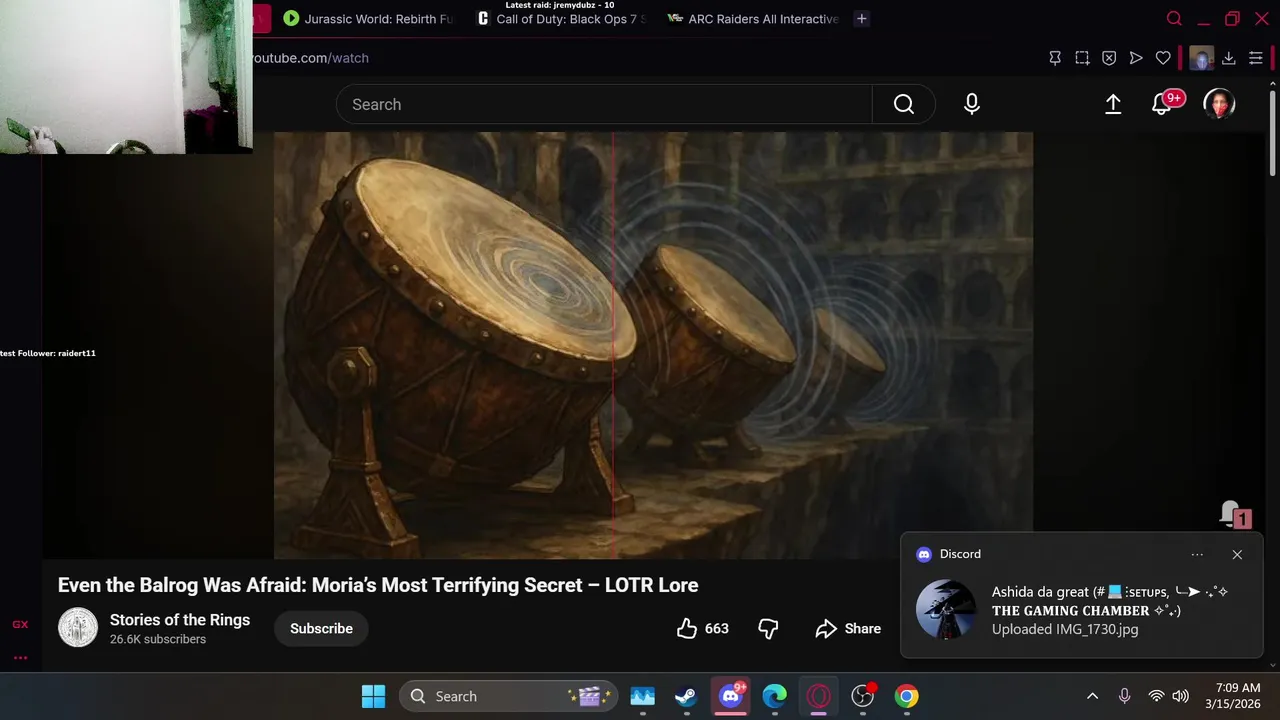Screen dimensions: 1280x720
Task: Bookmark page with the heart icon
Action: [1163, 58]
